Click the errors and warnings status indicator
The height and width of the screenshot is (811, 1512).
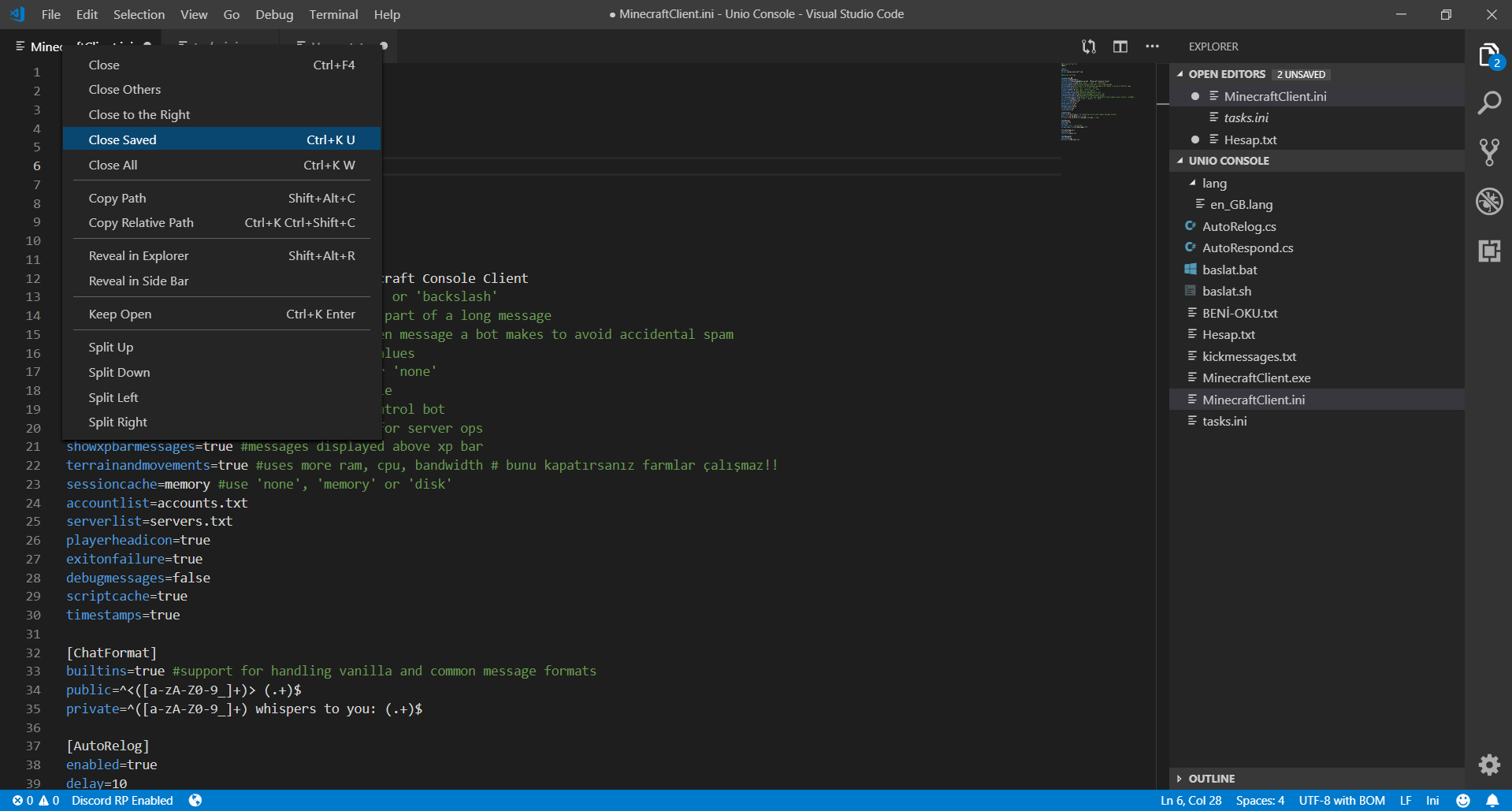tap(35, 800)
